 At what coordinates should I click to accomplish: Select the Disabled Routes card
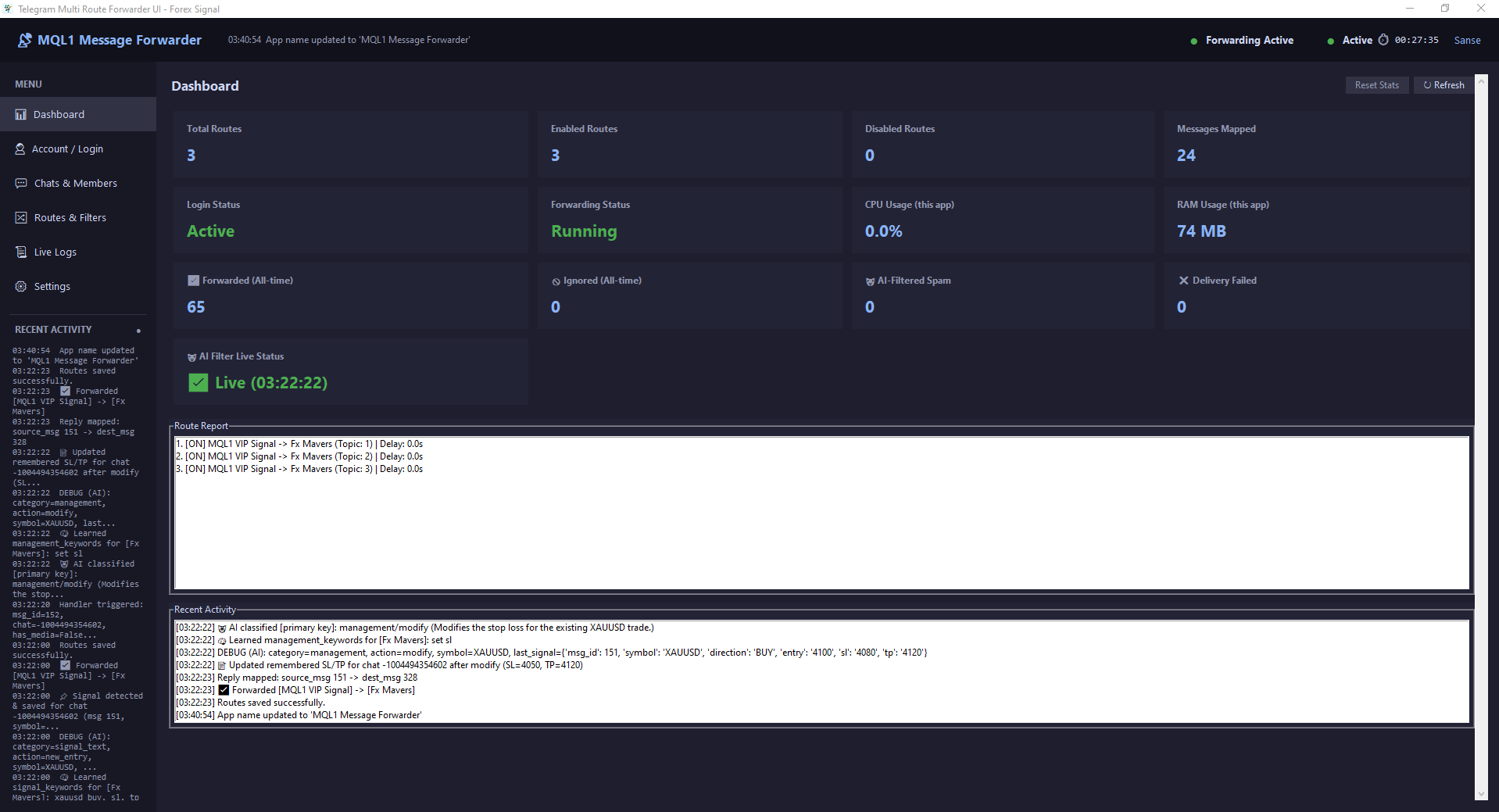[x=1003, y=144]
